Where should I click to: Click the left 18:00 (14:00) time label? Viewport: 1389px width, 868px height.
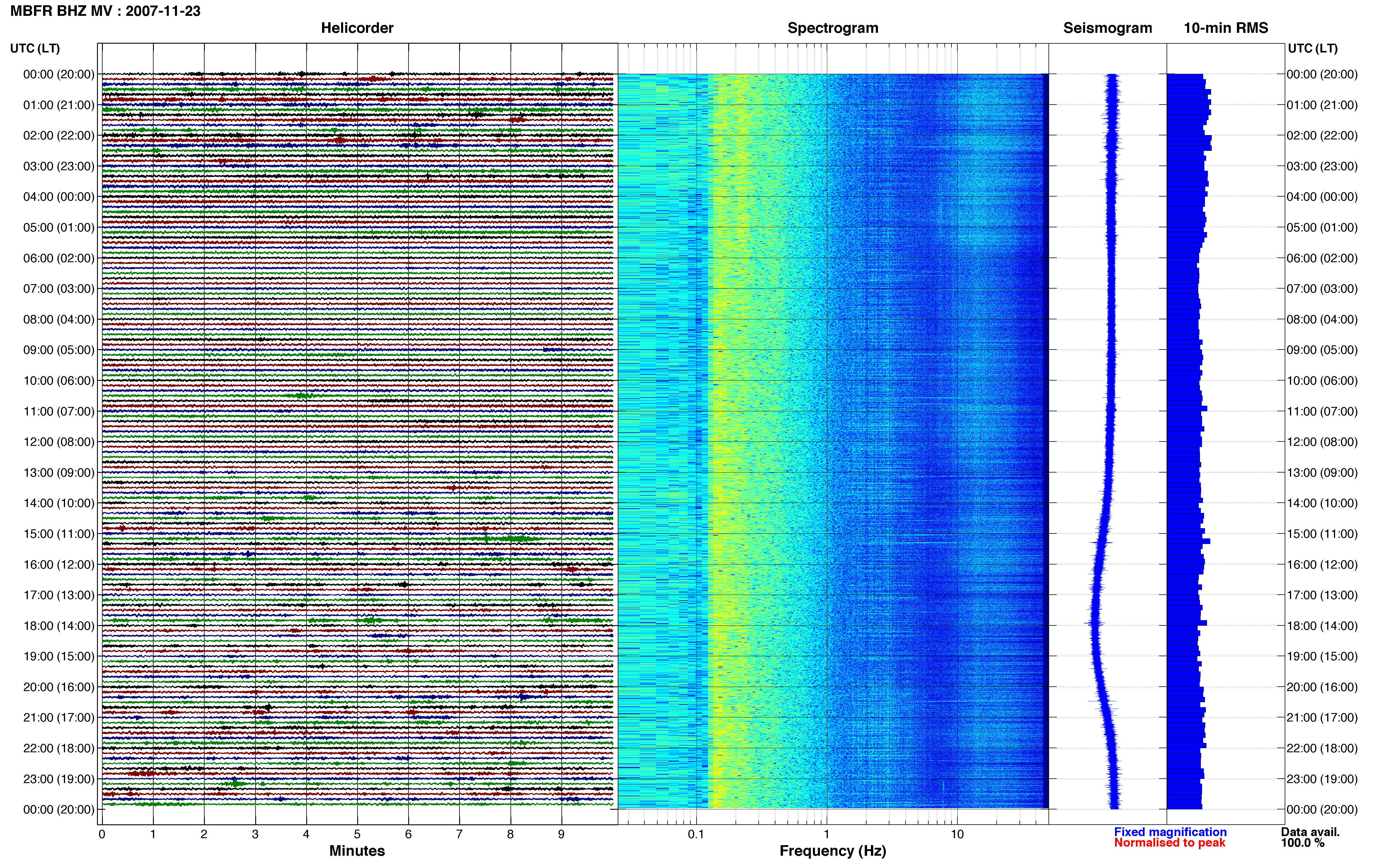[x=59, y=626]
